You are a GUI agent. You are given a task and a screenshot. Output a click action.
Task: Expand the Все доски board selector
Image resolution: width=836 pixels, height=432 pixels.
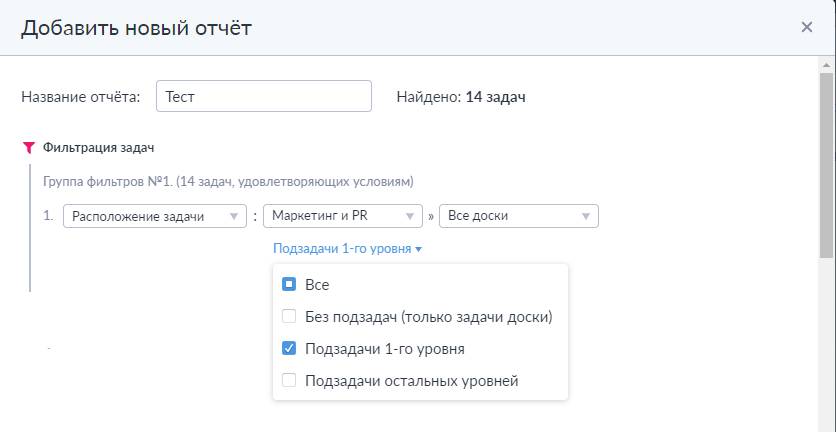click(518, 217)
